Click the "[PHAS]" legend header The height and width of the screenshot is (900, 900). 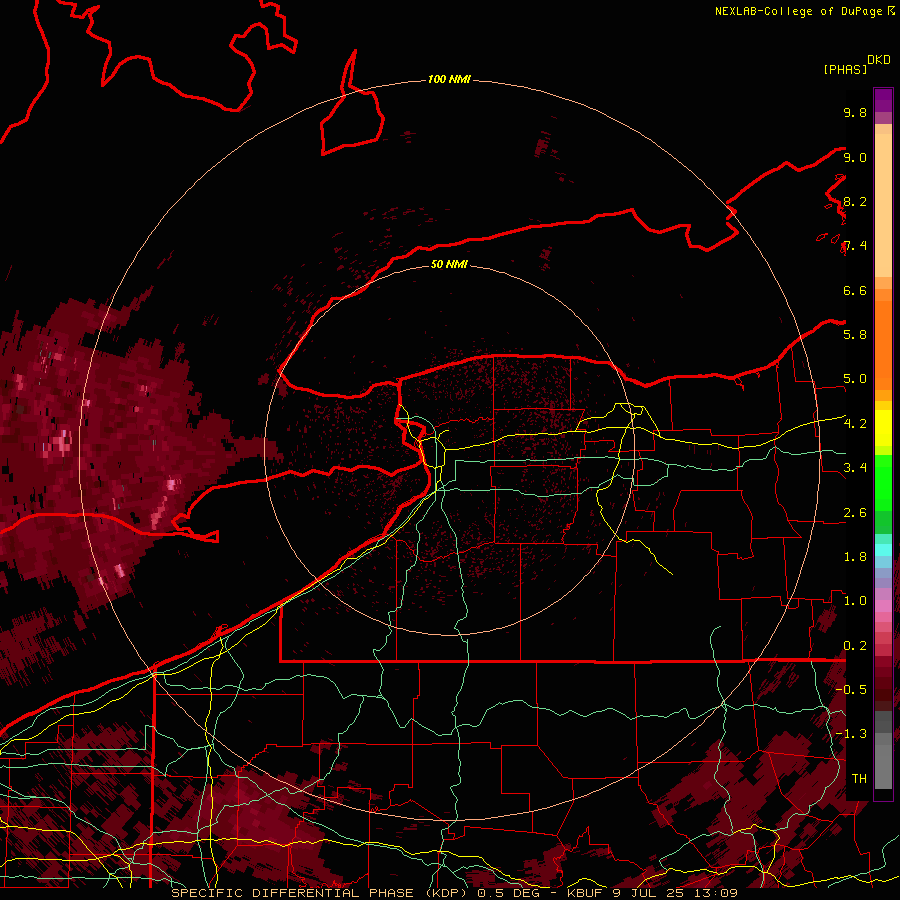pyautogui.click(x=845, y=69)
